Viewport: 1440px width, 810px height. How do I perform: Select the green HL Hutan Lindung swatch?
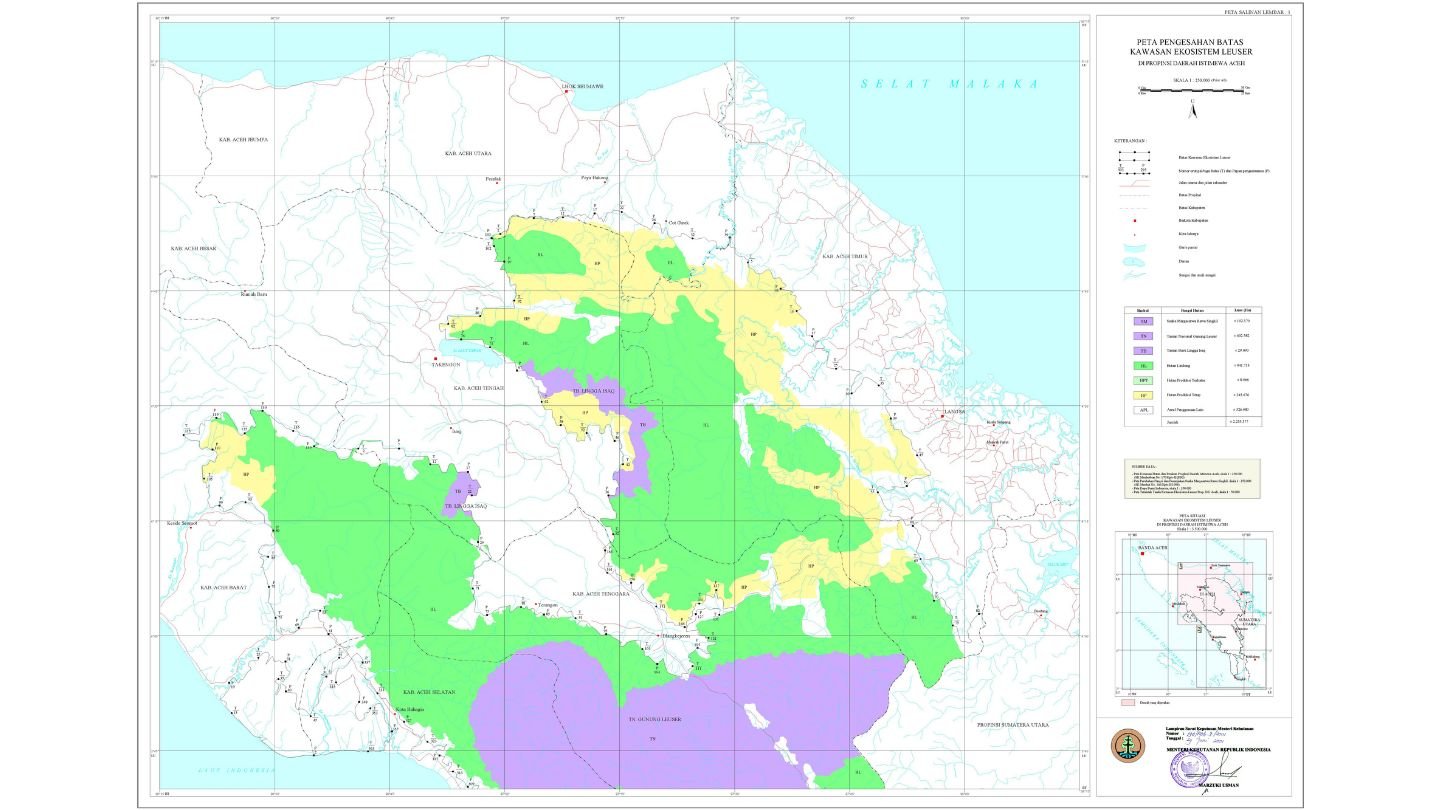[x=1143, y=366]
